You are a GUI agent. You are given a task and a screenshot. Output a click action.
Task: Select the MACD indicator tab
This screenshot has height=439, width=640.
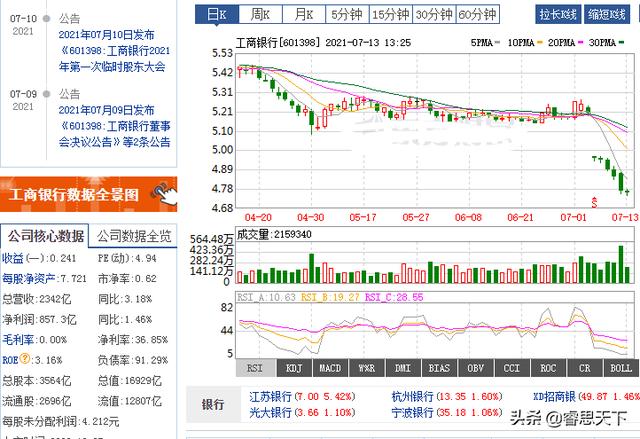329,369
